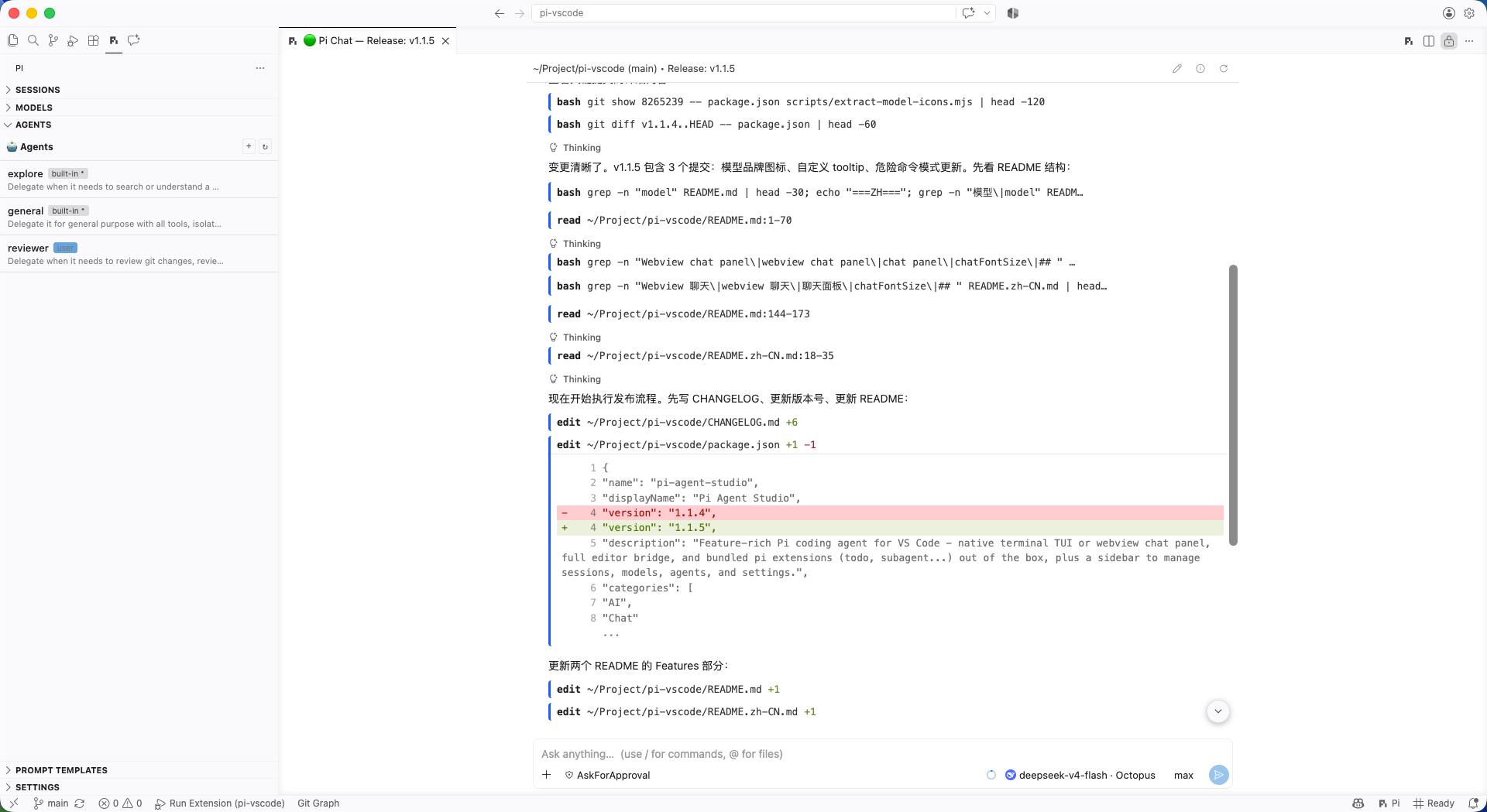Expand the Thinking block above read README.zh-CN.md:18-35
Image resolution: width=1487 pixels, height=812 pixels.
[575, 337]
